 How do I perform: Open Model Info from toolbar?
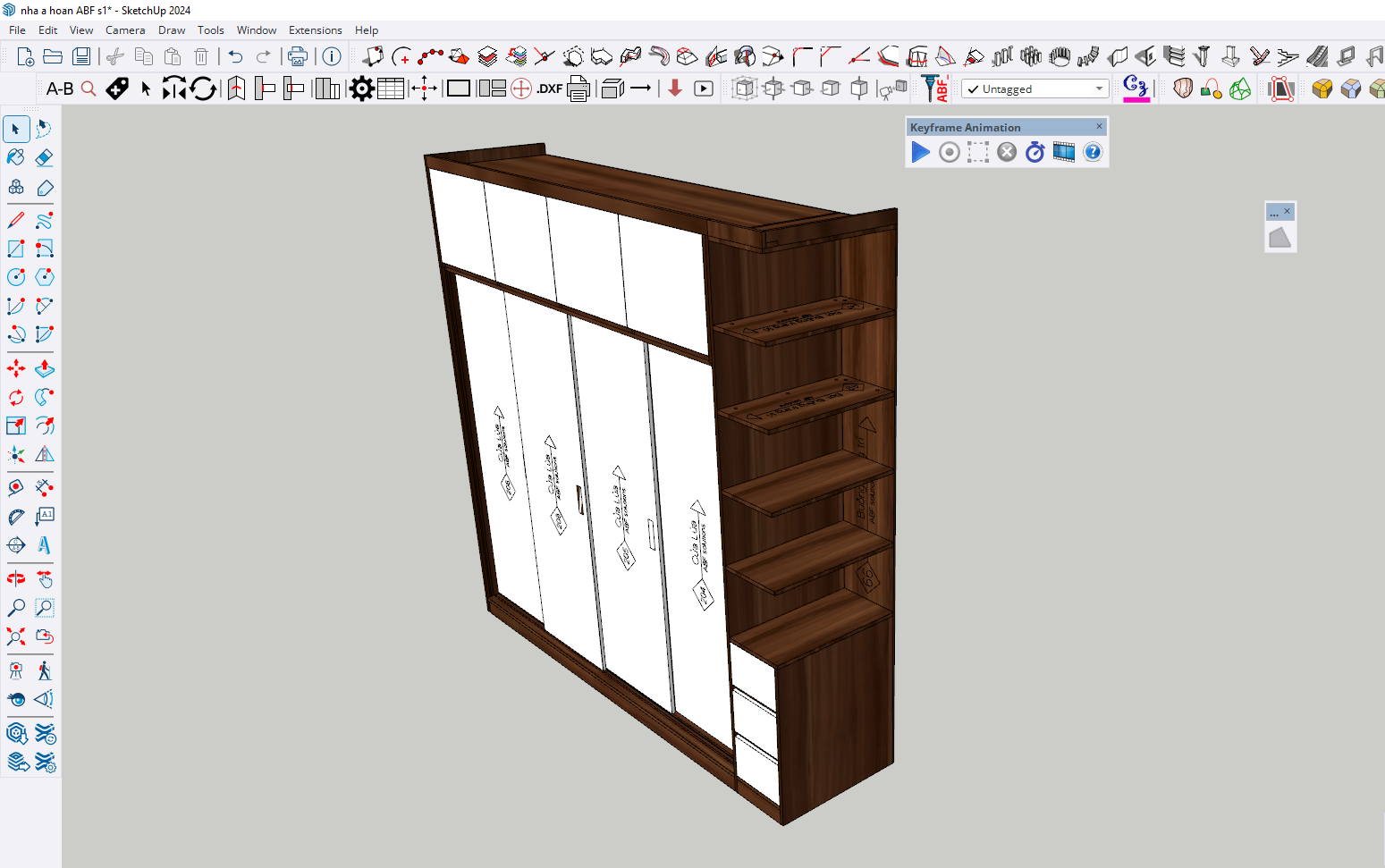[x=332, y=57]
